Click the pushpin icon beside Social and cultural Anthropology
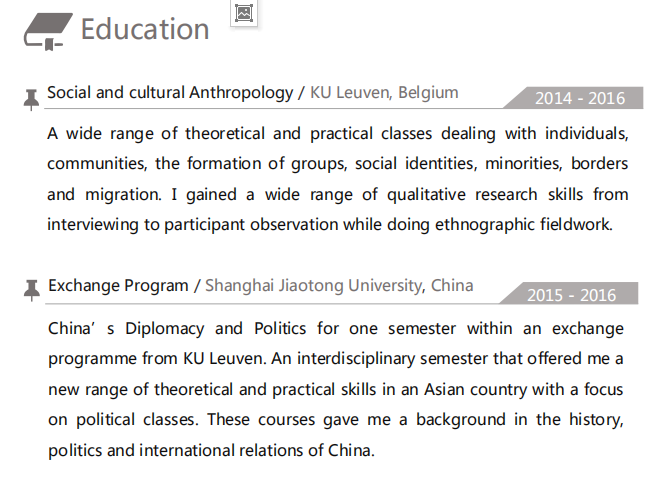647x480 pixels. pos(31,97)
